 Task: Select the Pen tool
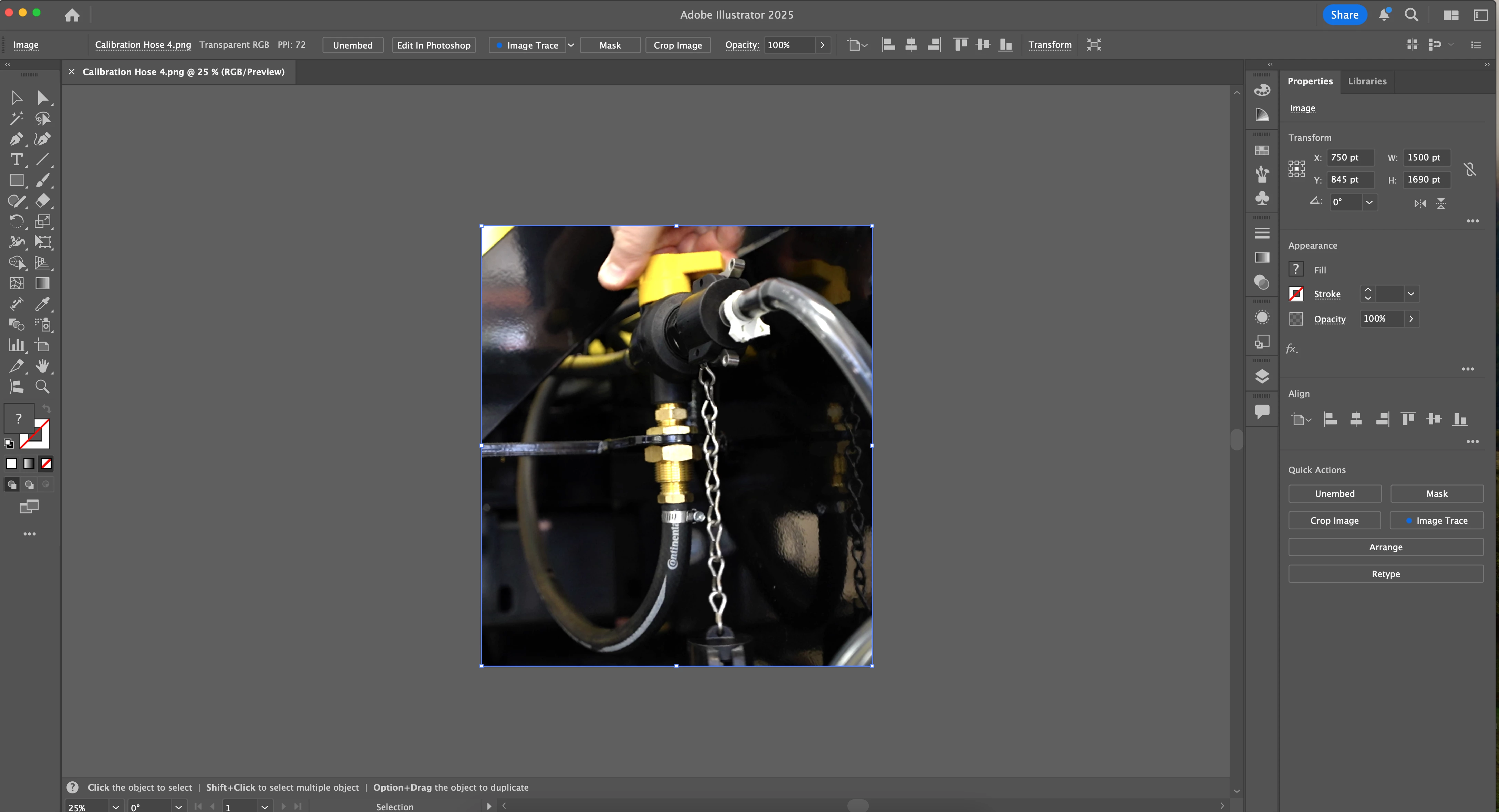point(16,139)
